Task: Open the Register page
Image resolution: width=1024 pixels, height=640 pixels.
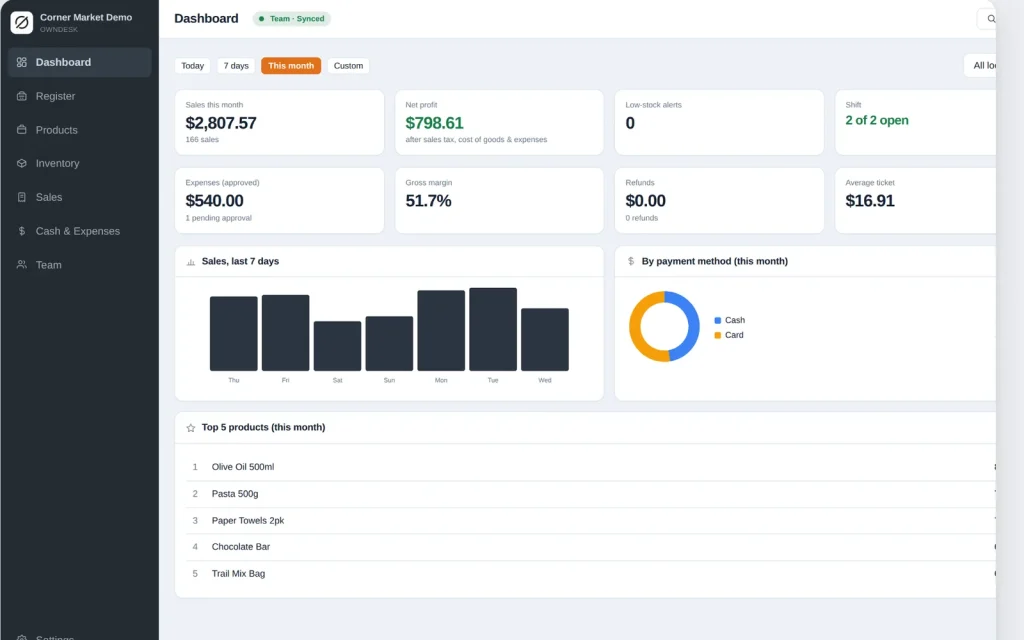Action: [x=80, y=96]
